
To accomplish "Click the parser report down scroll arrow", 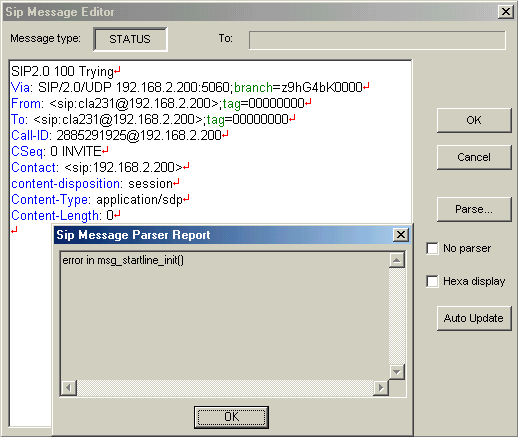I will pyautogui.click(x=397, y=372).
